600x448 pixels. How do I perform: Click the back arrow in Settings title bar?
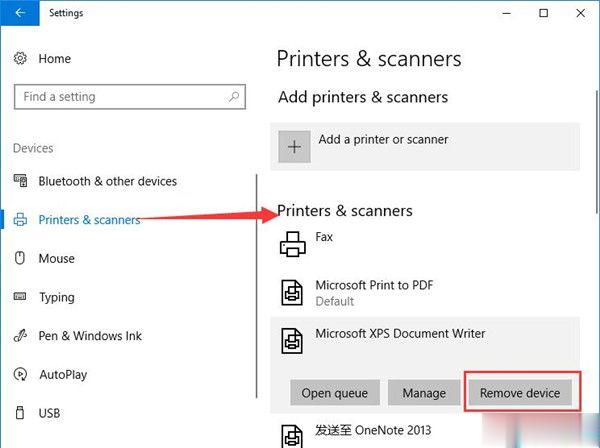coord(20,13)
